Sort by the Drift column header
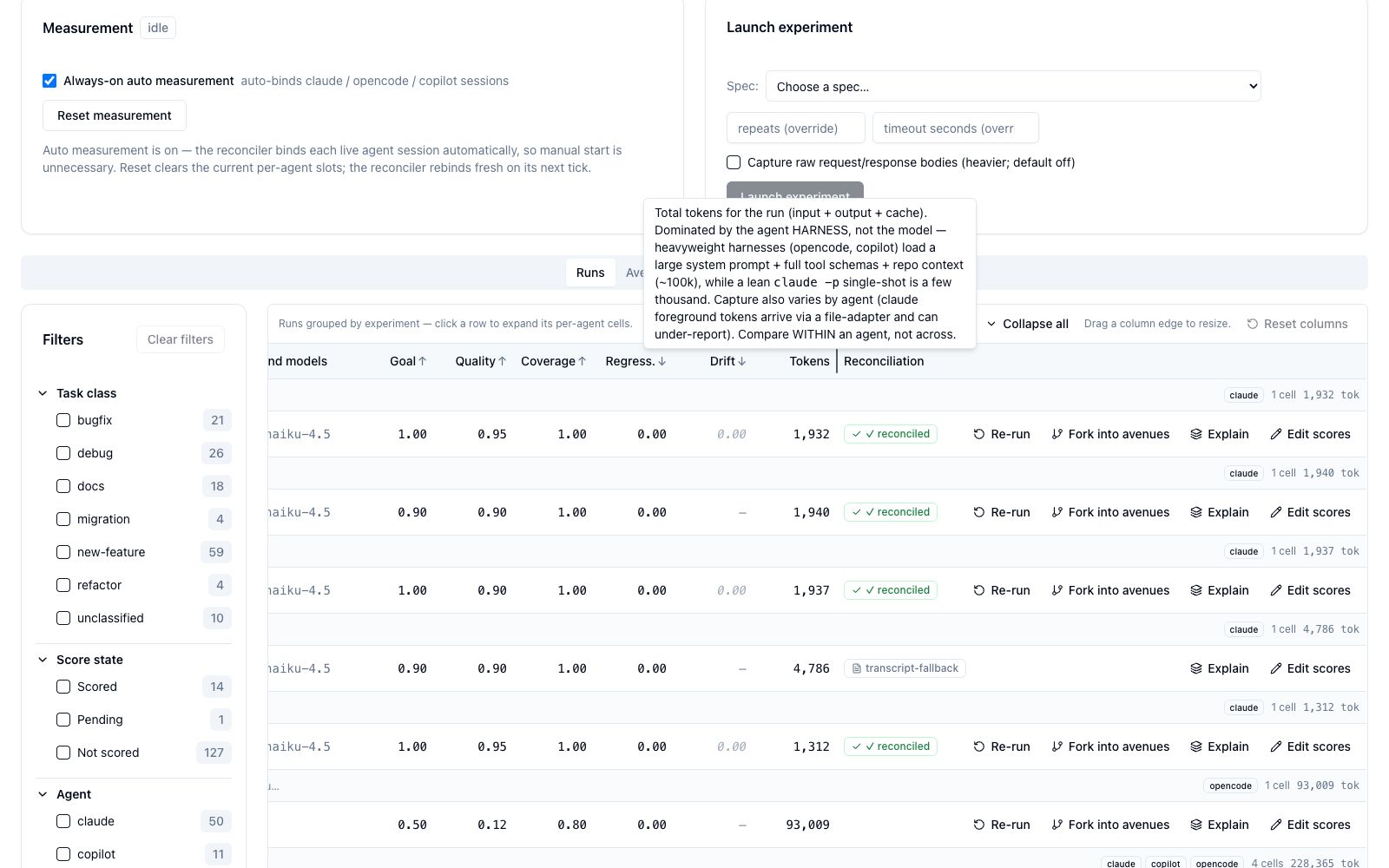Screen dimensions: 1389x868 click(728, 361)
